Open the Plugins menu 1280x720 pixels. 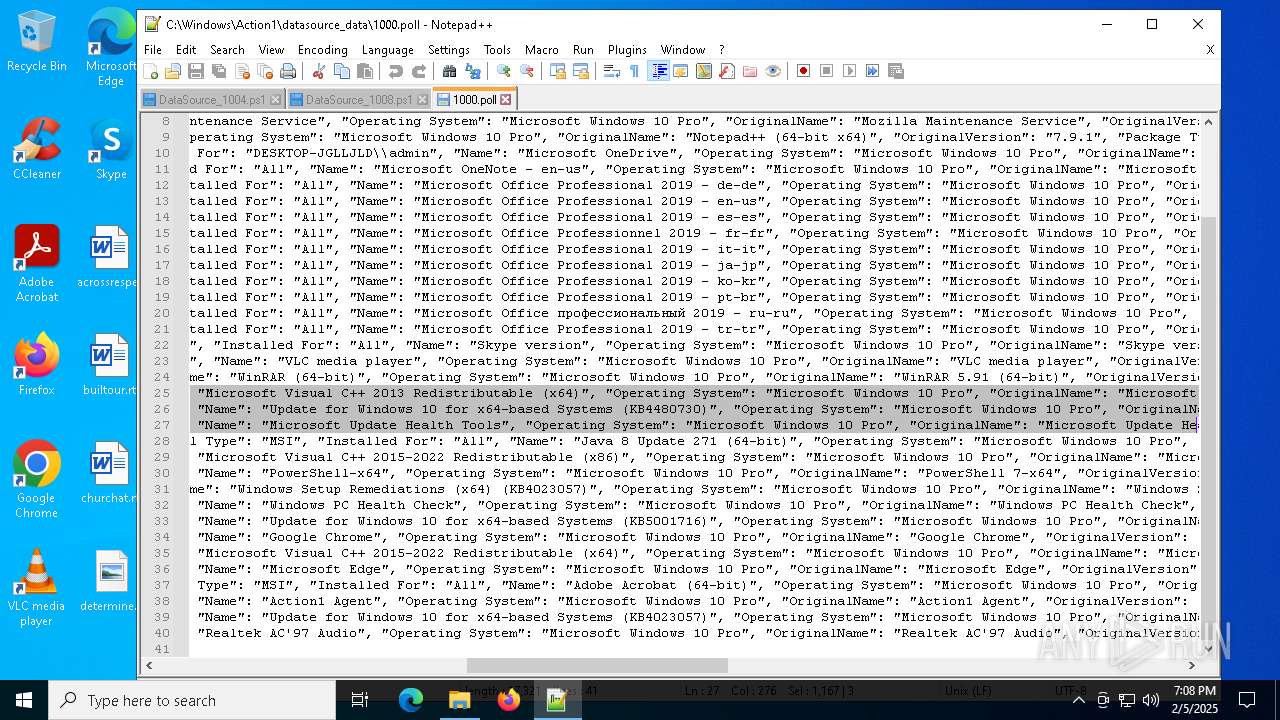(627, 49)
